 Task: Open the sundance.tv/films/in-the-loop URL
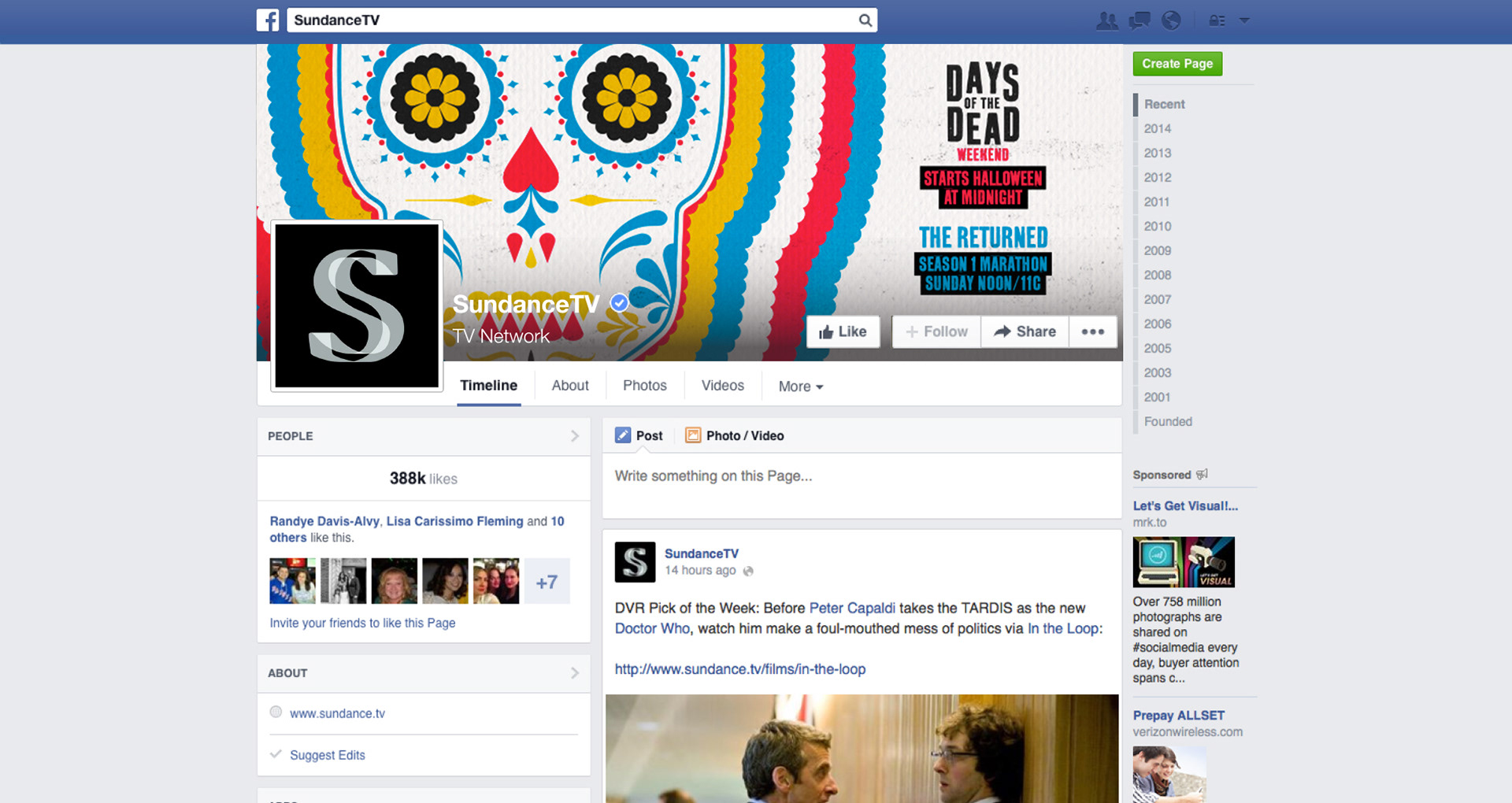click(740, 669)
